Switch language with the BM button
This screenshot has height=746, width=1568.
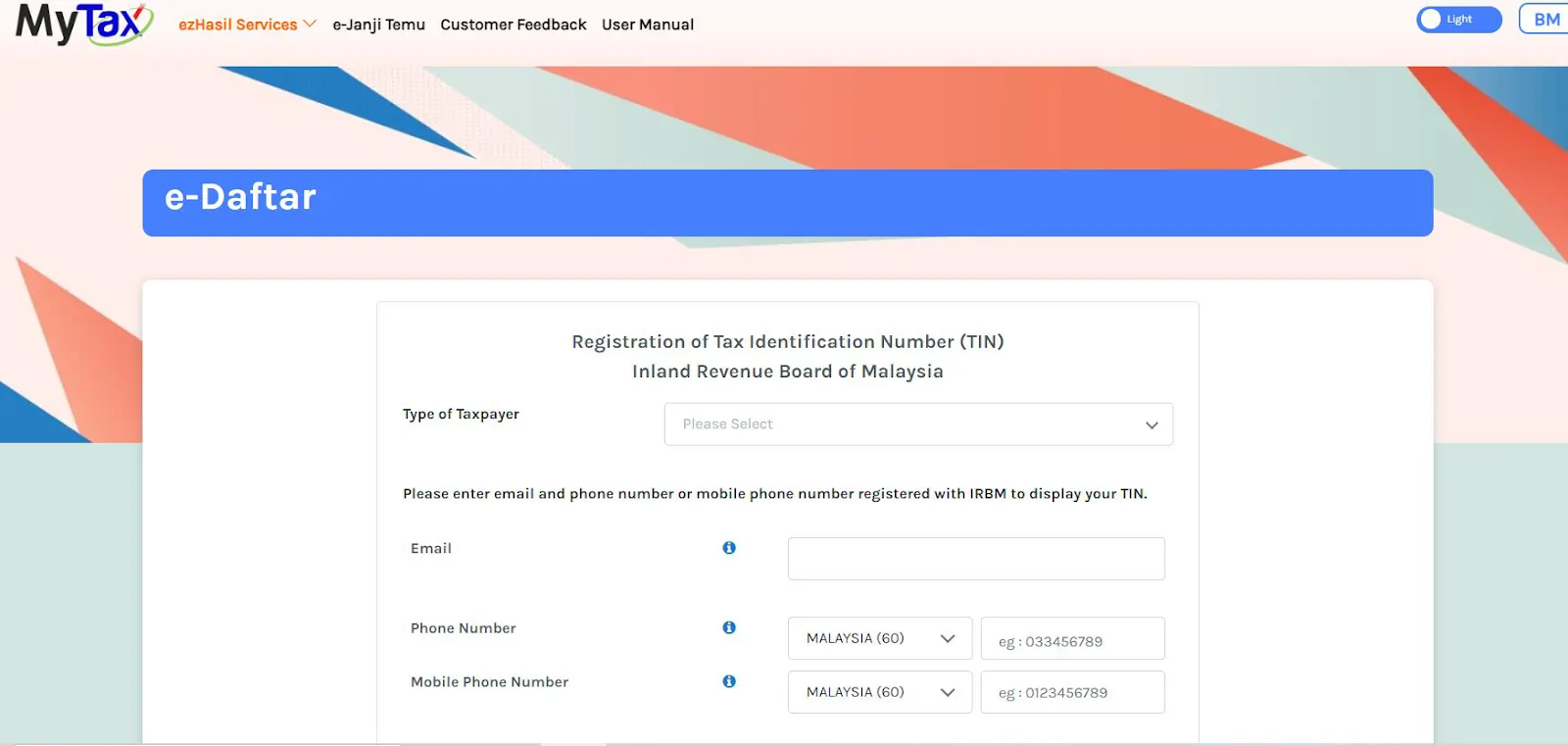point(1545,20)
